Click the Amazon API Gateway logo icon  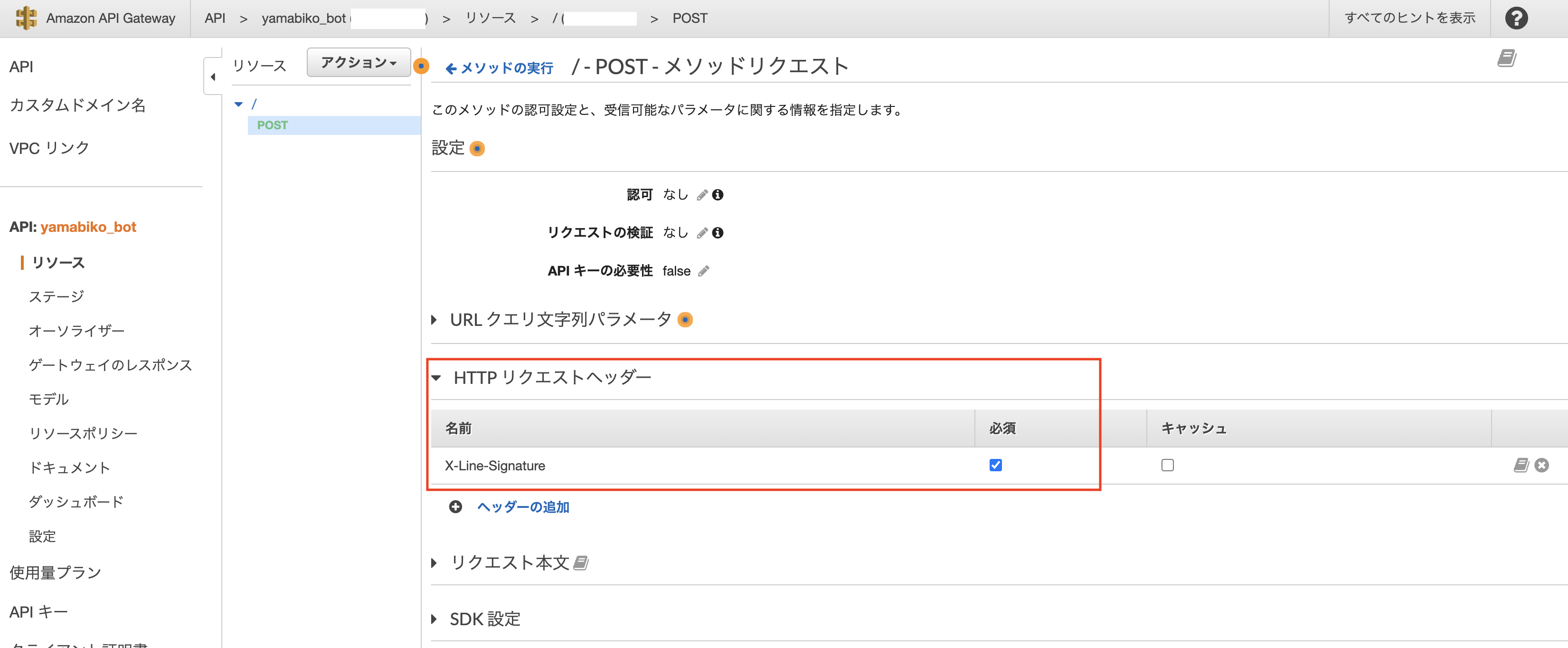click(x=26, y=18)
